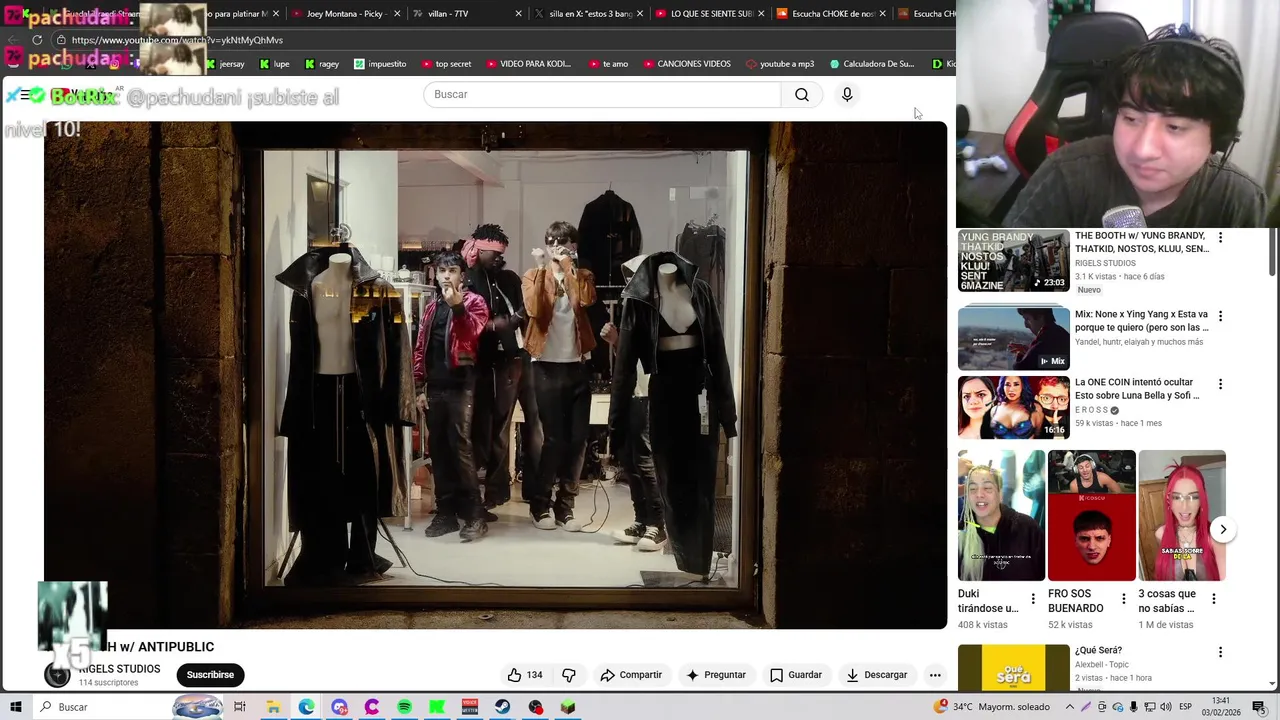Open options for FRO SOS BUENARDO short

coord(1123,599)
